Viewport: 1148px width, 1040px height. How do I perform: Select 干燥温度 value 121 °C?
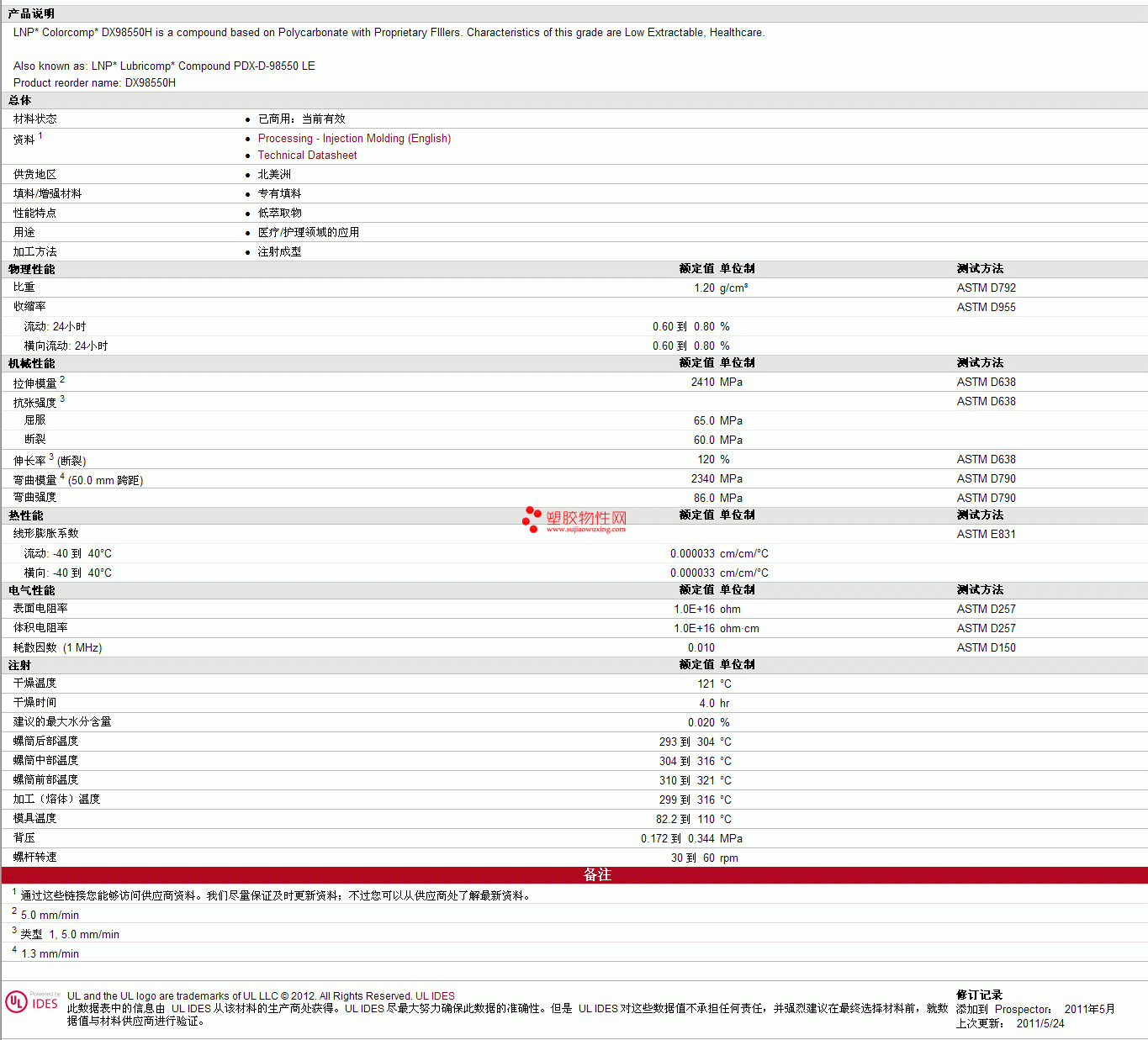(x=714, y=684)
